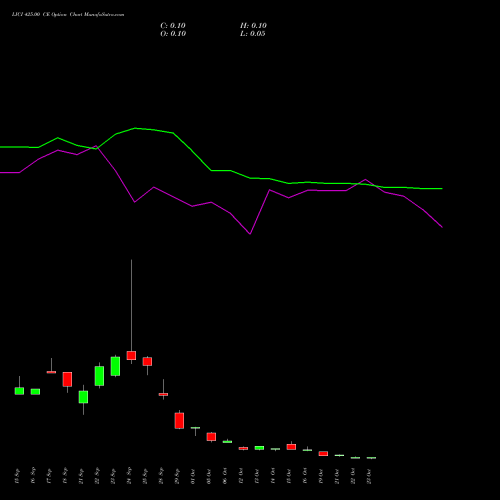
Task: Select the tall green candle above 23 Sep
Action: click(115, 366)
